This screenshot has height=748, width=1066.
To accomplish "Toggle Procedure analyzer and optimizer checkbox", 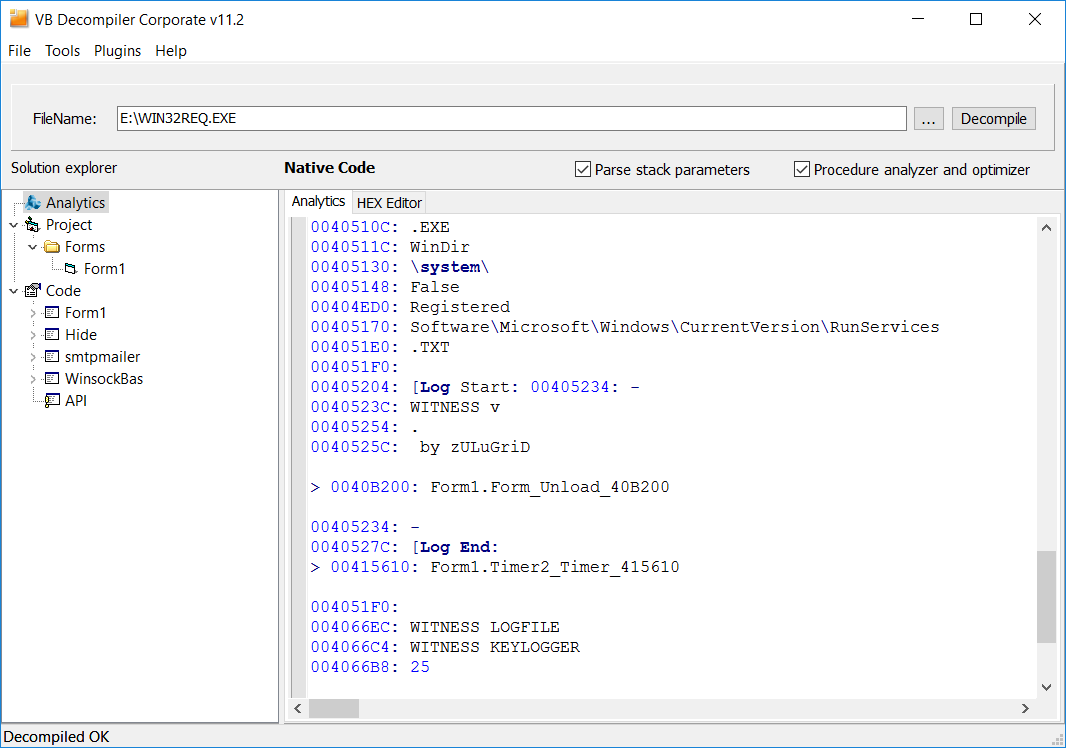I will point(802,169).
